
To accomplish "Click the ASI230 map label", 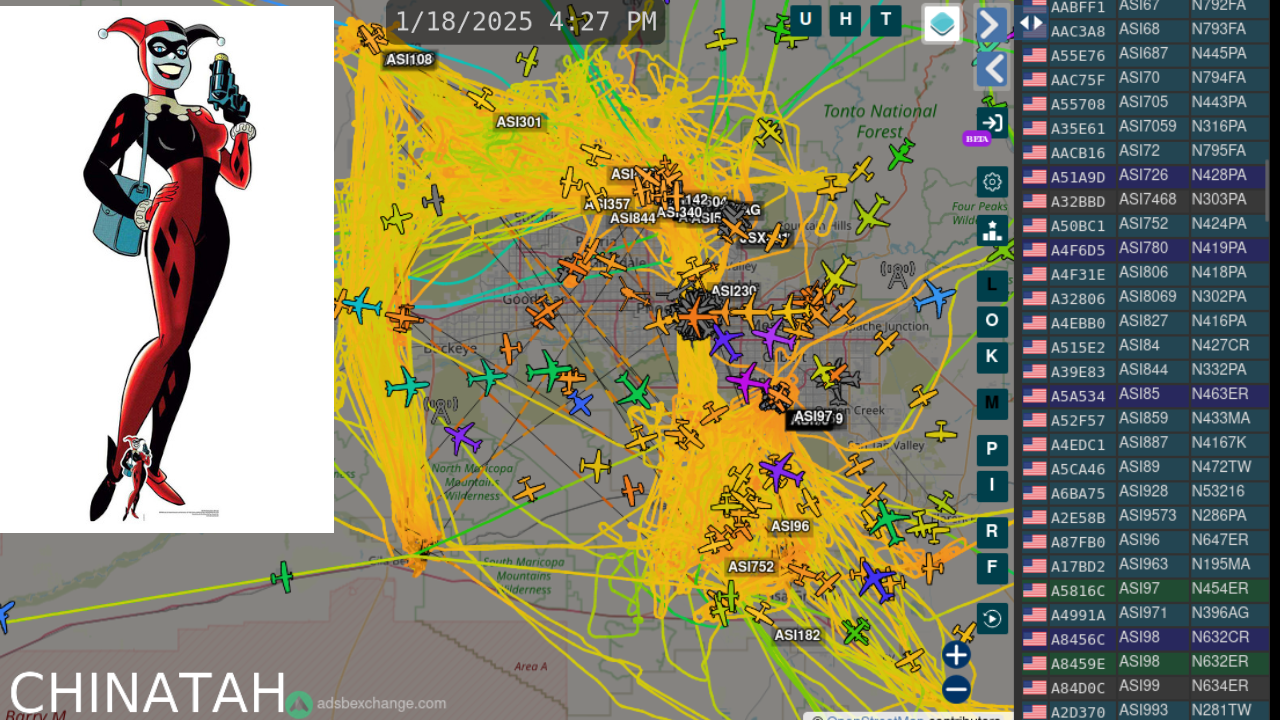I will [734, 291].
